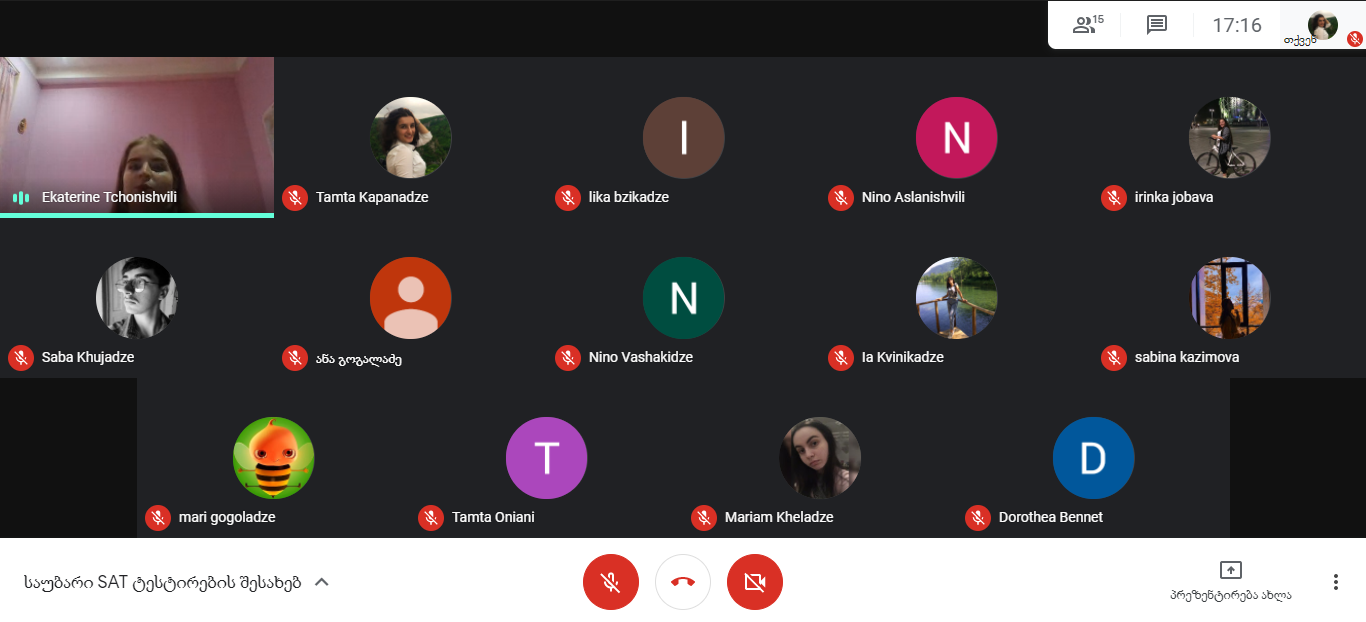Click the speaking indicator beside Ekaterine Tchonishvili

(x=21, y=198)
